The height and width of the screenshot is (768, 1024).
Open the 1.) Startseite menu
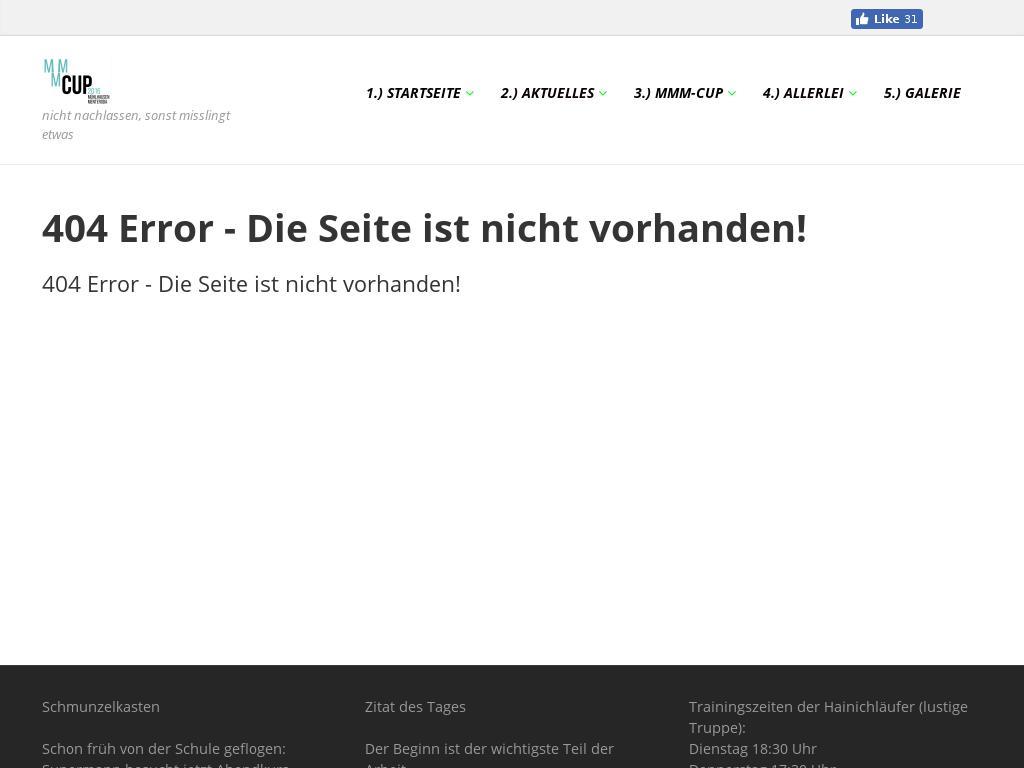pyautogui.click(x=413, y=93)
